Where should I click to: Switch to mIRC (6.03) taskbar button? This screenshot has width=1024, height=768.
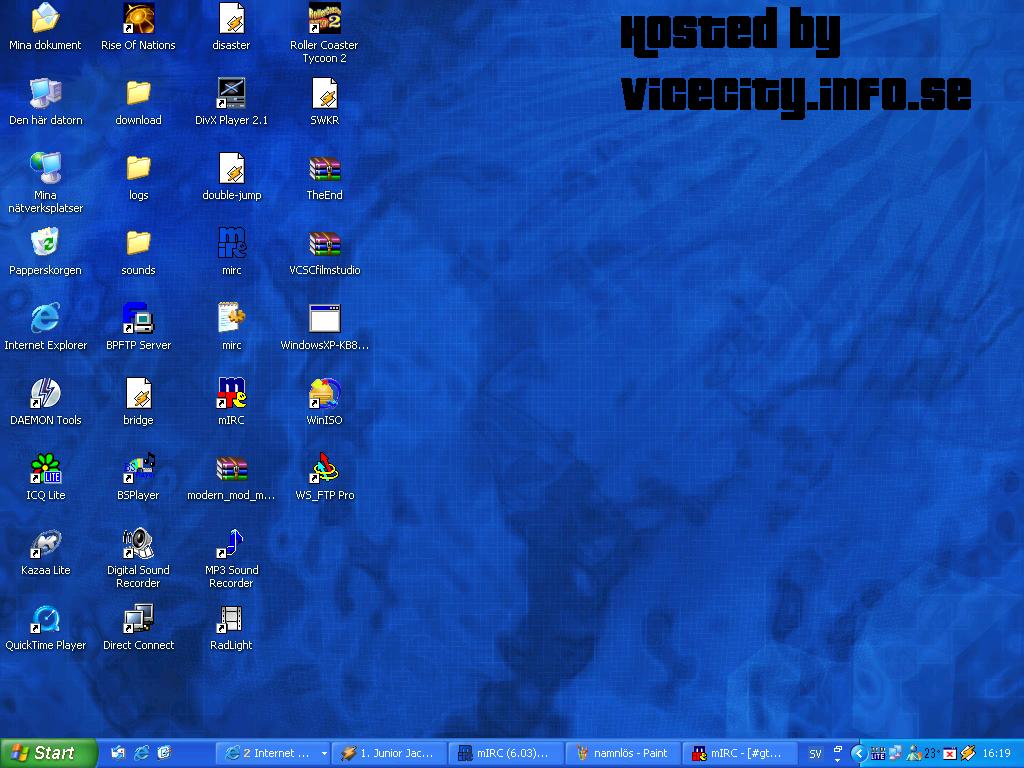[507, 754]
